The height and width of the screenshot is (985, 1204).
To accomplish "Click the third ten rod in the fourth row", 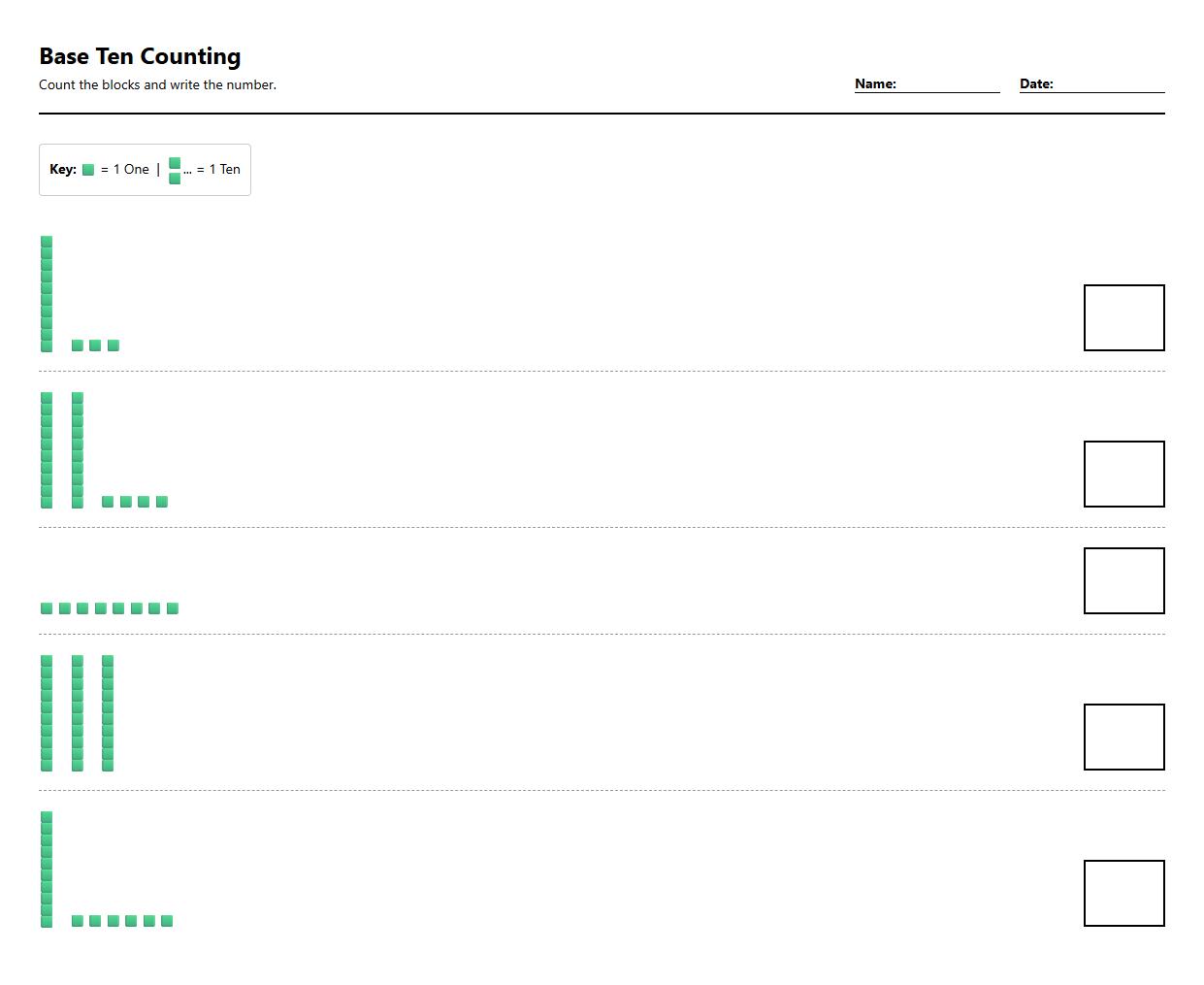I will click(x=108, y=713).
